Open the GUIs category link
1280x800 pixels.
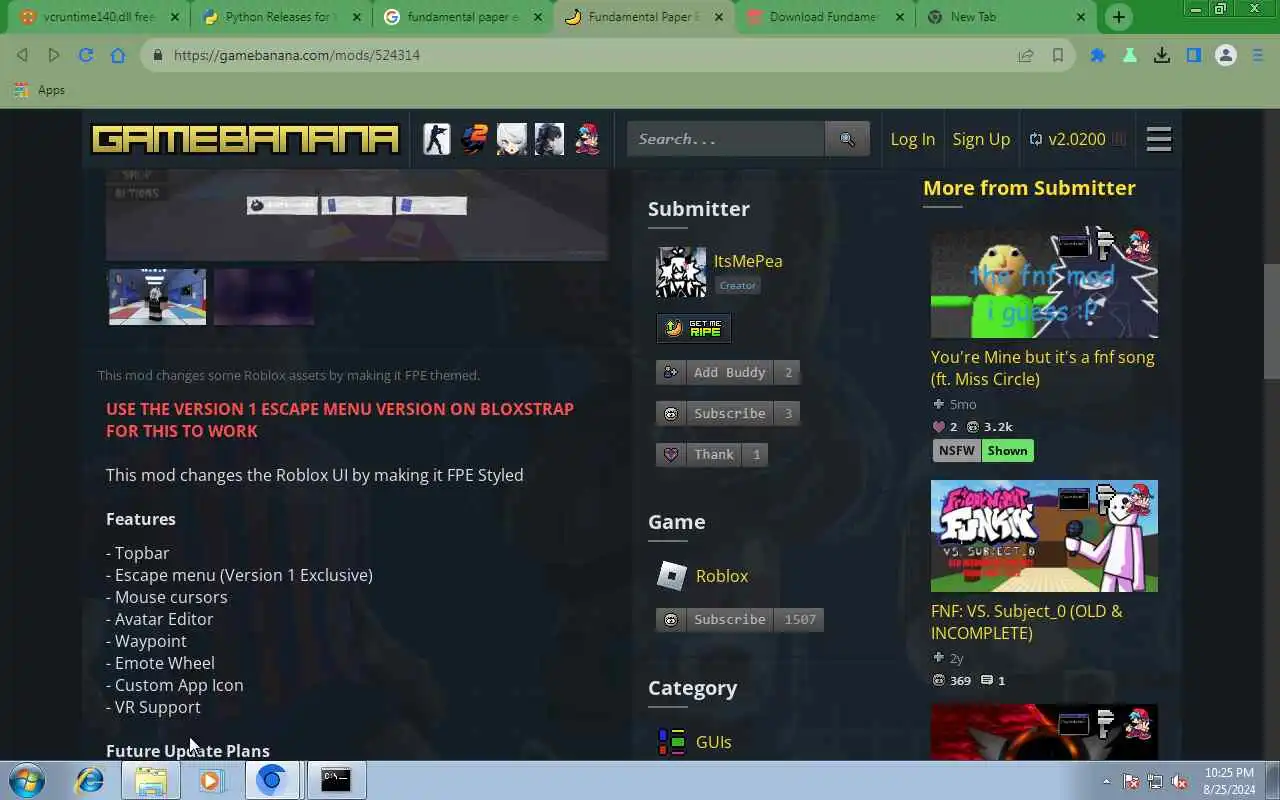pos(714,742)
